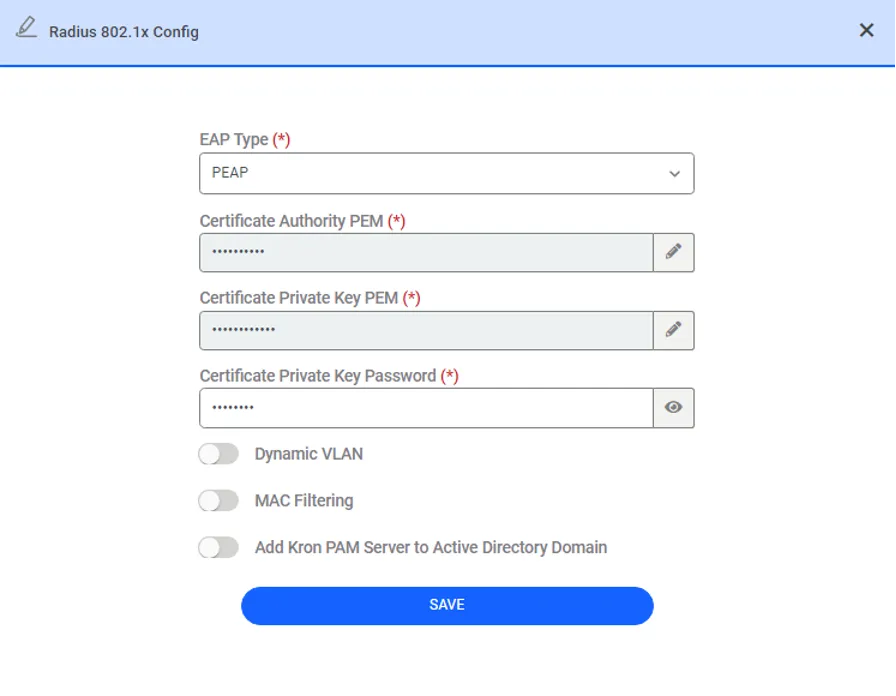The height and width of the screenshot is (696, 896).
Task: Click the Certificate Authority PEM masked field
Action: pos(426,252)
